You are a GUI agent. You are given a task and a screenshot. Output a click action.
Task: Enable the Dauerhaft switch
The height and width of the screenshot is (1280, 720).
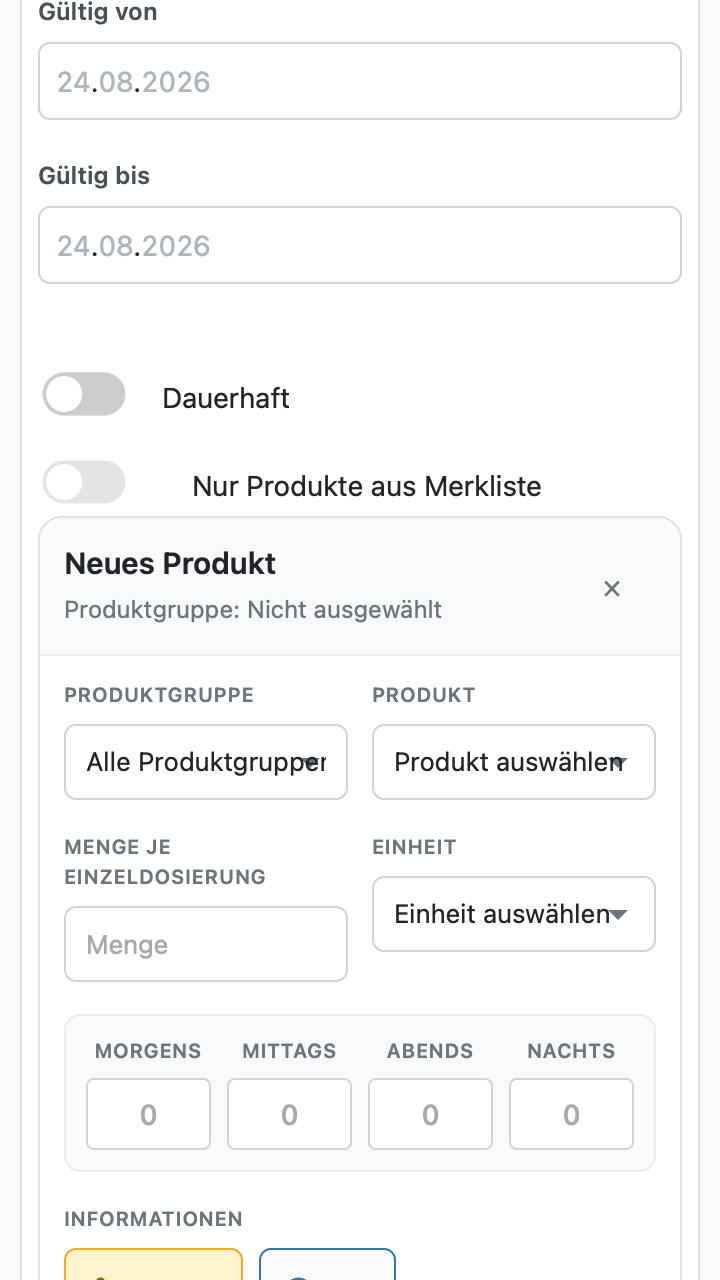click(84, 394)
